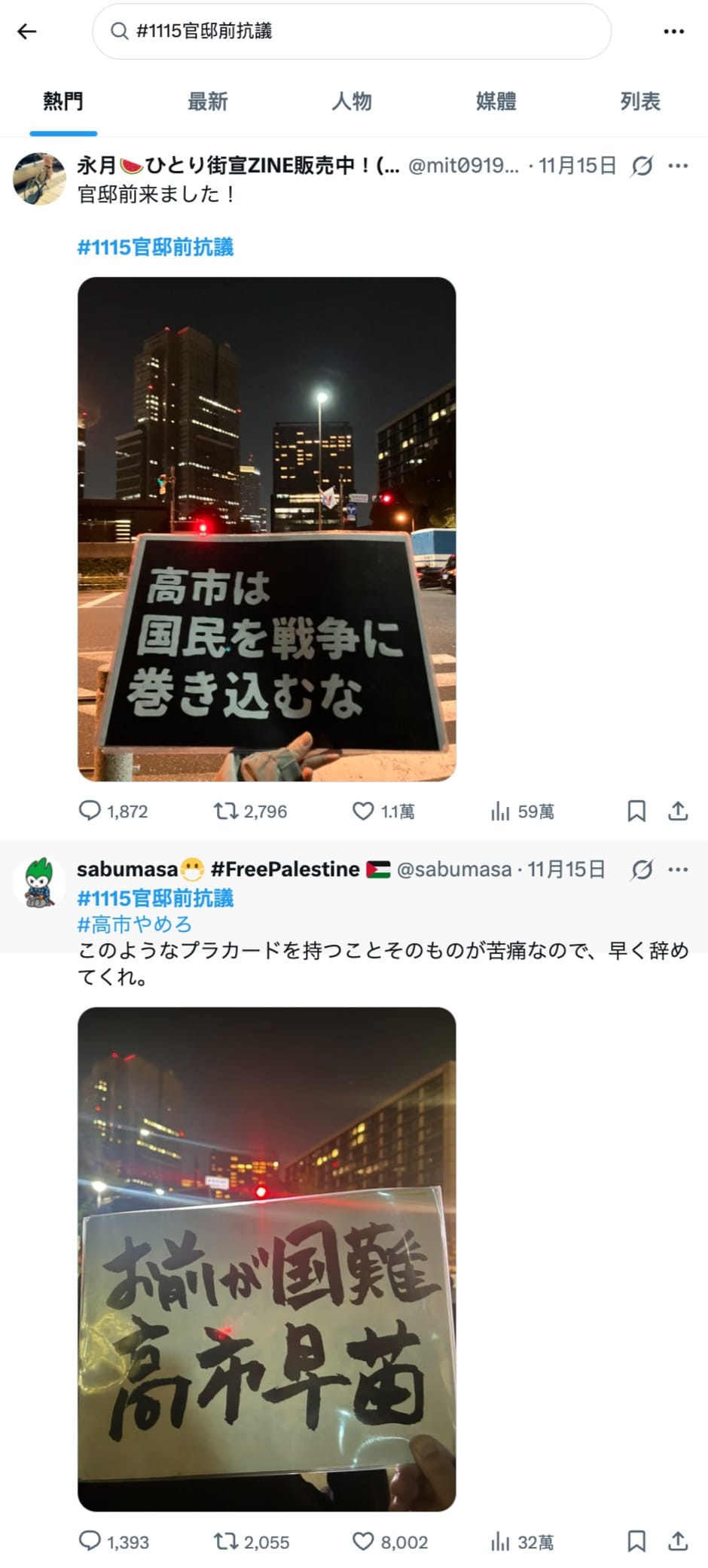
Task: Select the 人物 tab
Action: click(352, 102)
